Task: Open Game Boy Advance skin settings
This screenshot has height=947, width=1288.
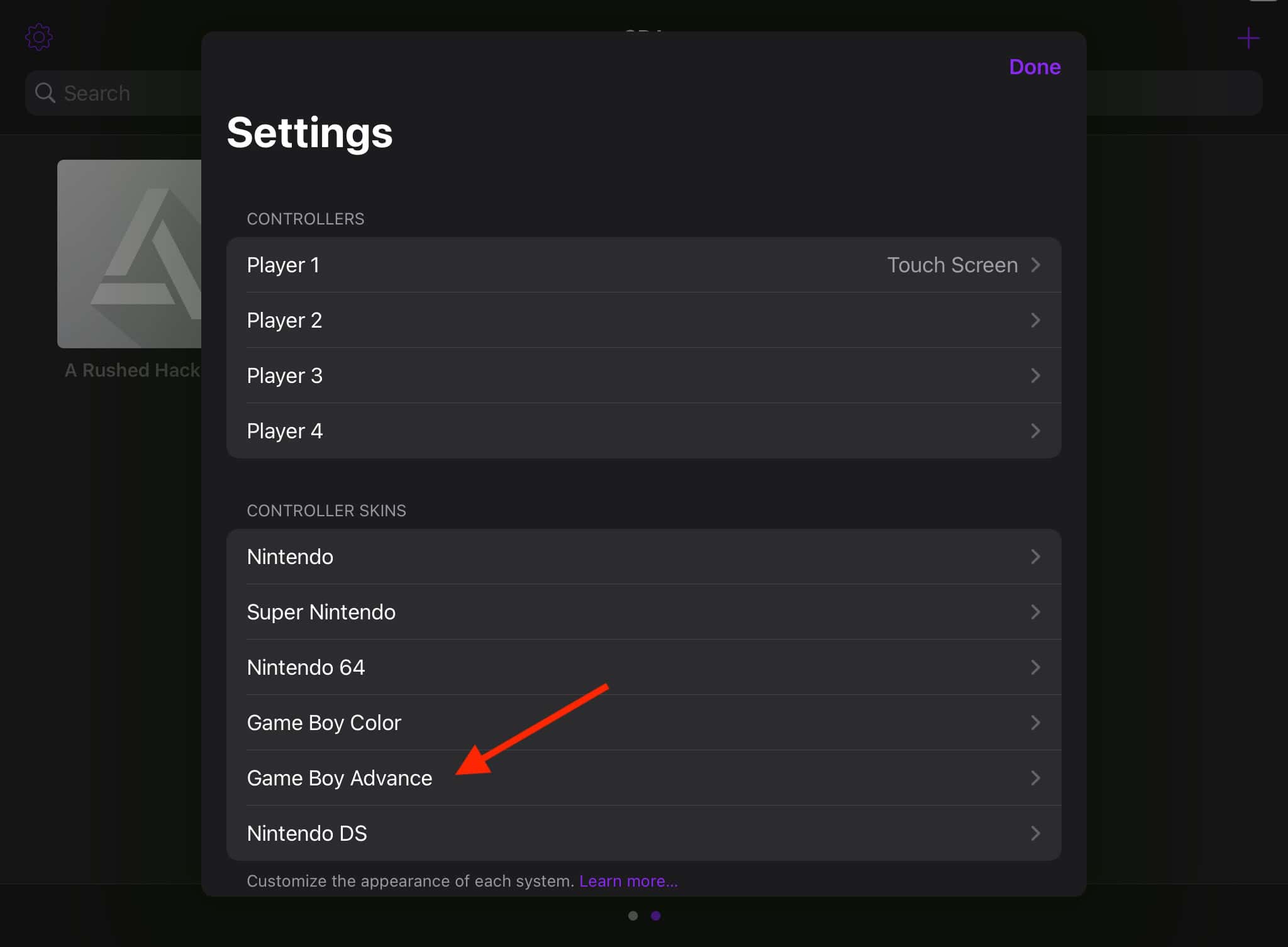Action: click(x=643, y=778)
